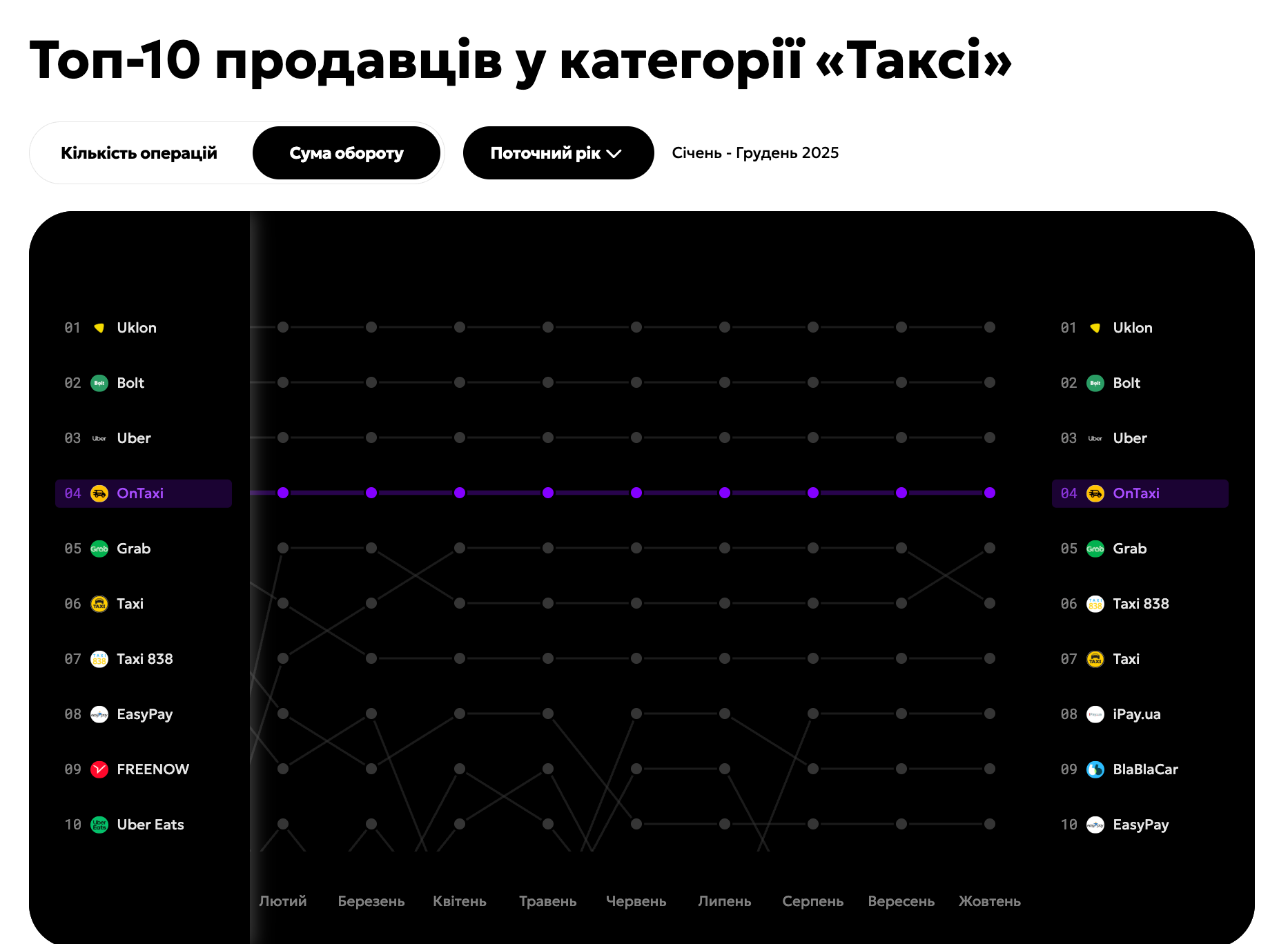Click the Uber Eats logo icon
The width and height of the screenshot is (1288, 944).
click(x=99, y=825)
